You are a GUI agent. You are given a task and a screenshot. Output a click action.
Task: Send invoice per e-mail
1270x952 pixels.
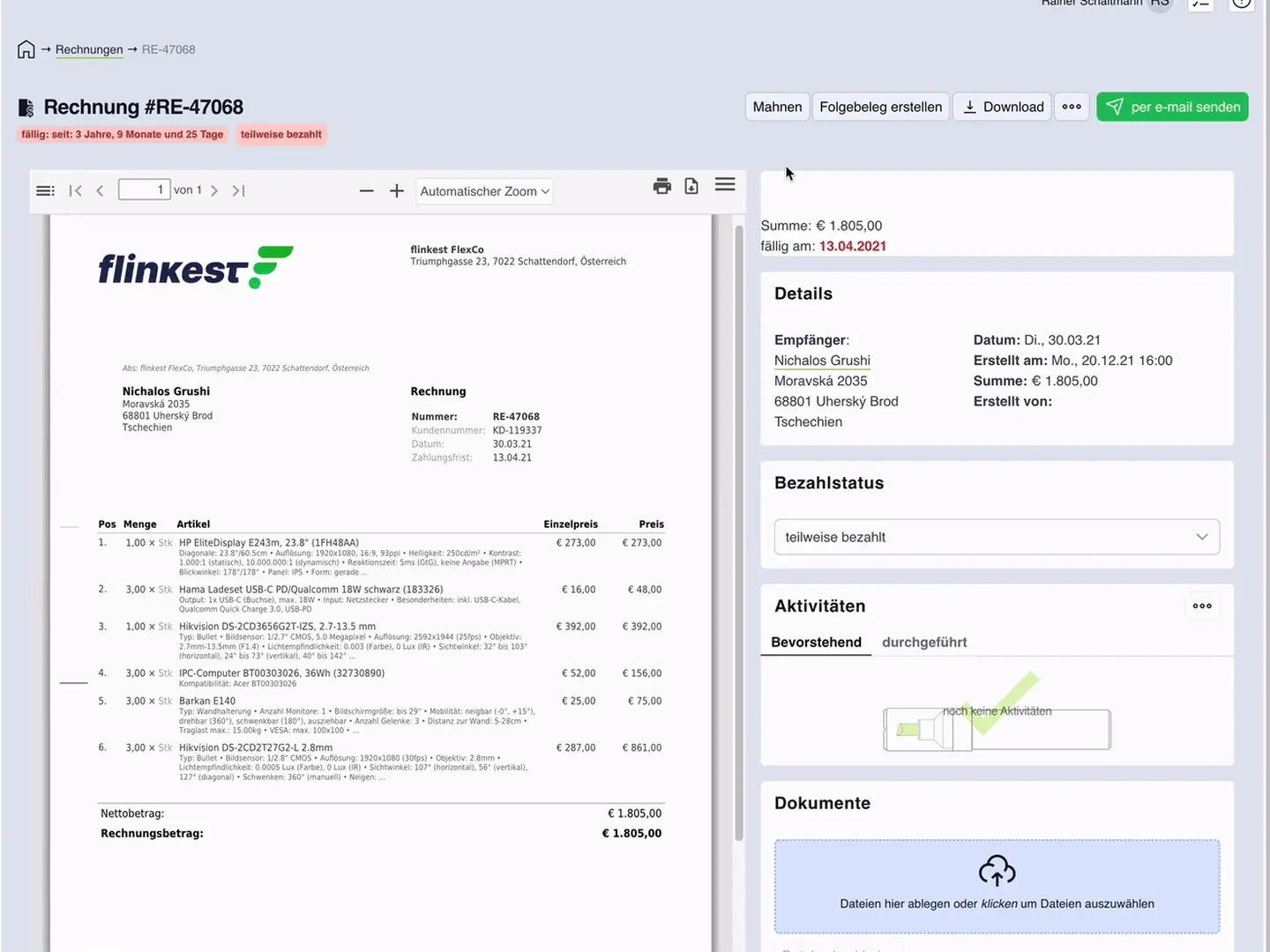tap(1172, 107)
